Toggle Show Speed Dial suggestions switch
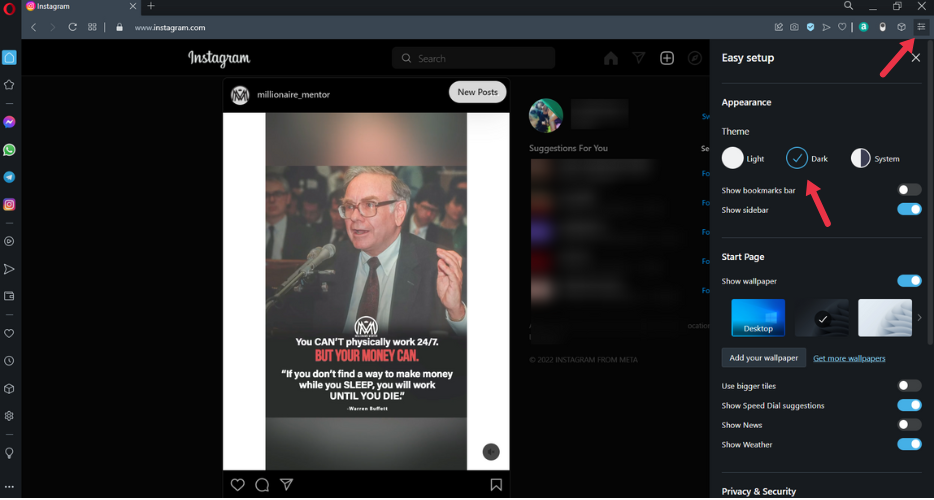 click(910, 405)
